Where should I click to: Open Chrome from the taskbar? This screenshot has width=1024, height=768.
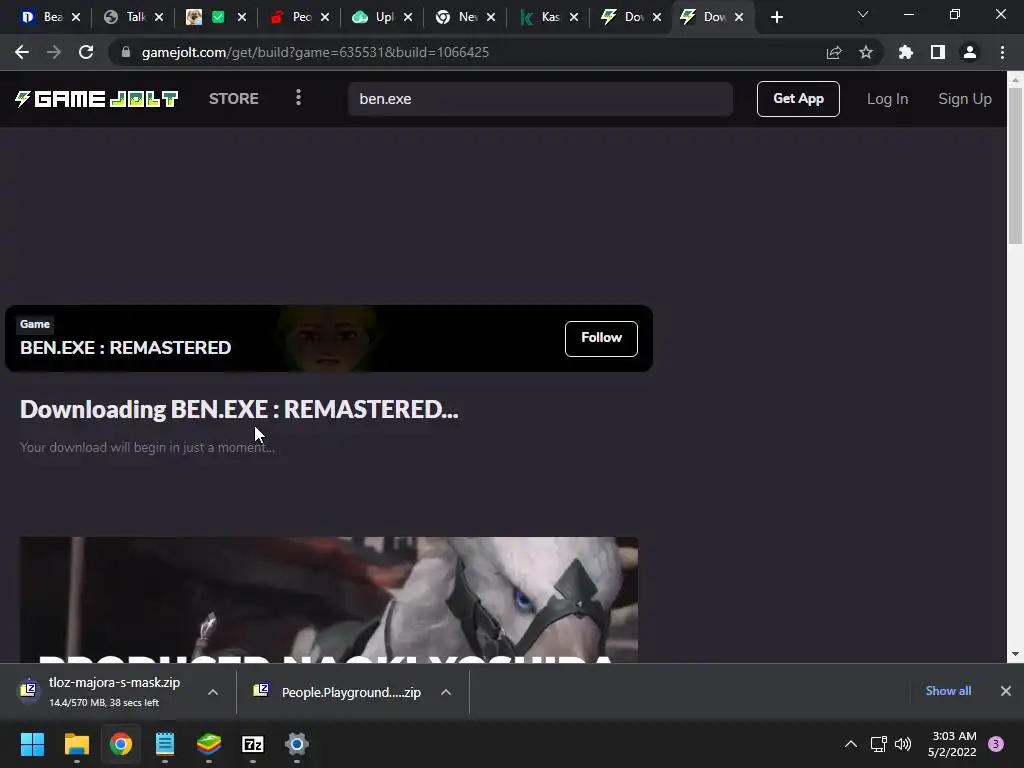point(121,744)
